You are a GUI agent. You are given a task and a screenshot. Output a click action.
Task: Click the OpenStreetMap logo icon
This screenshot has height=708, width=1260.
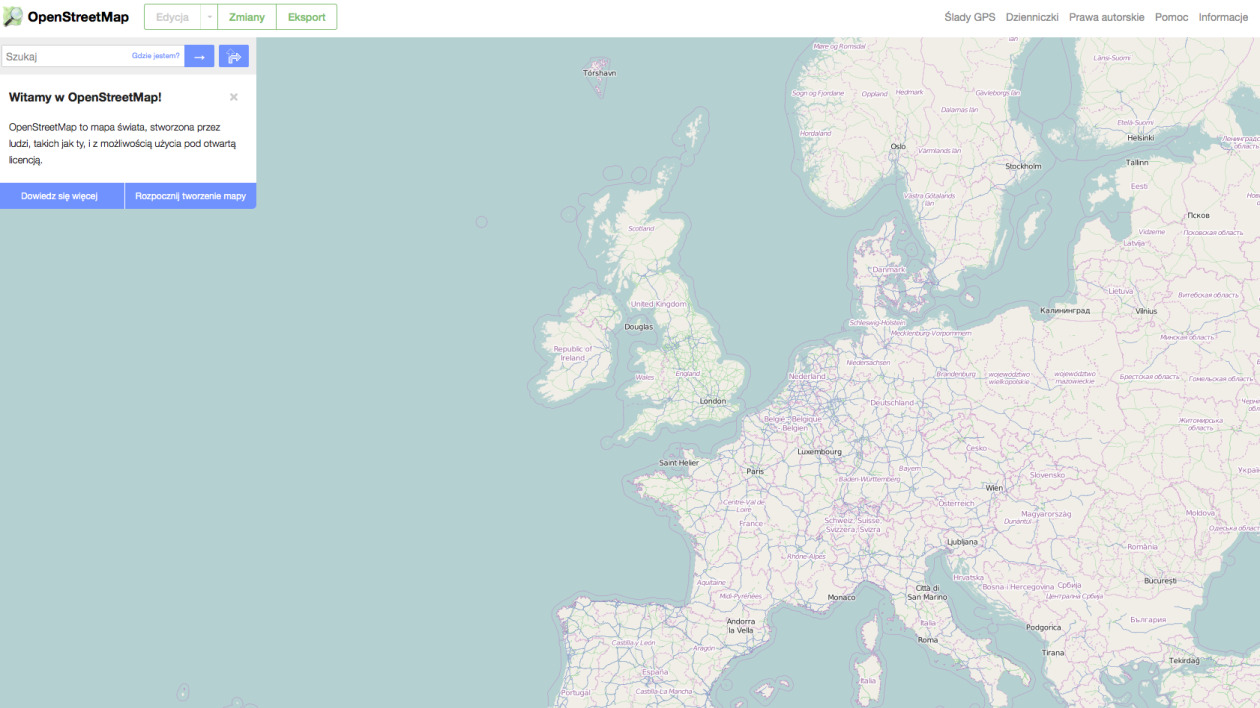[13, 17]
